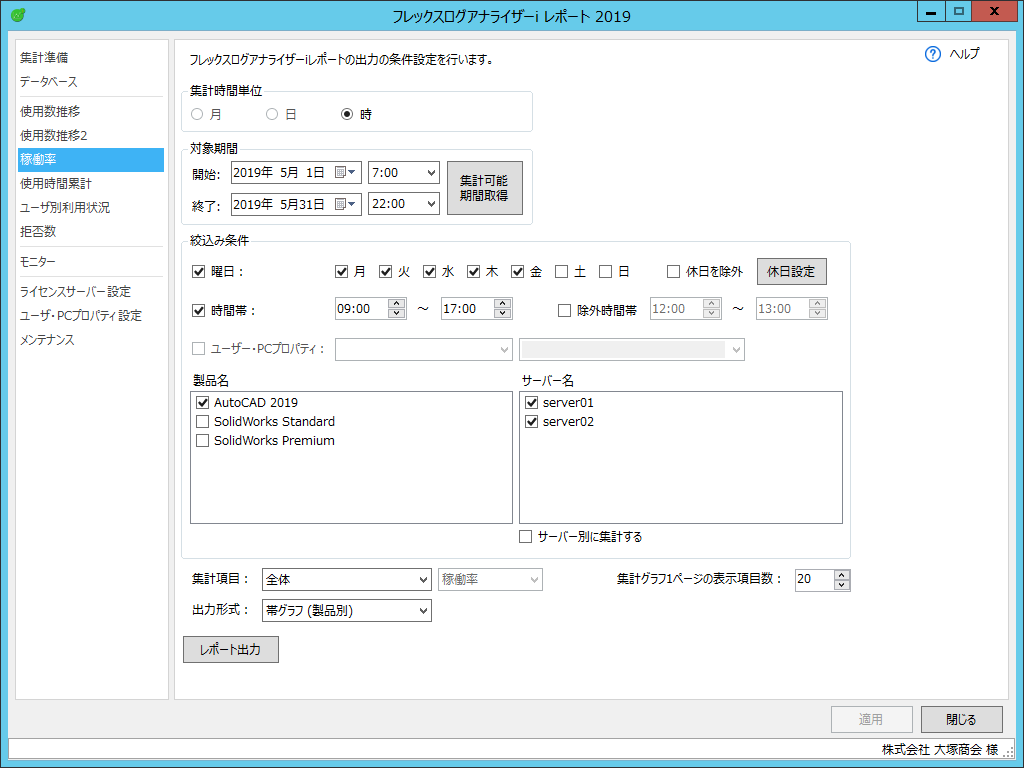This screenshot has width=1024, height=768.
Task: Uncheck AutoCAD 2019 product
Action: (x=202, y=402)
